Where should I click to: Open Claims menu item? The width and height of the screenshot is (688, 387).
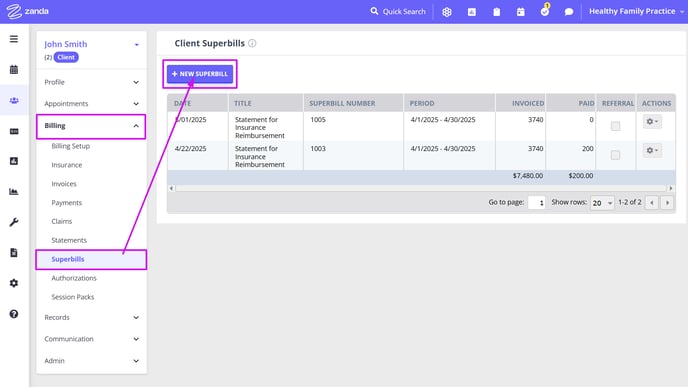(x=62, y=221)
